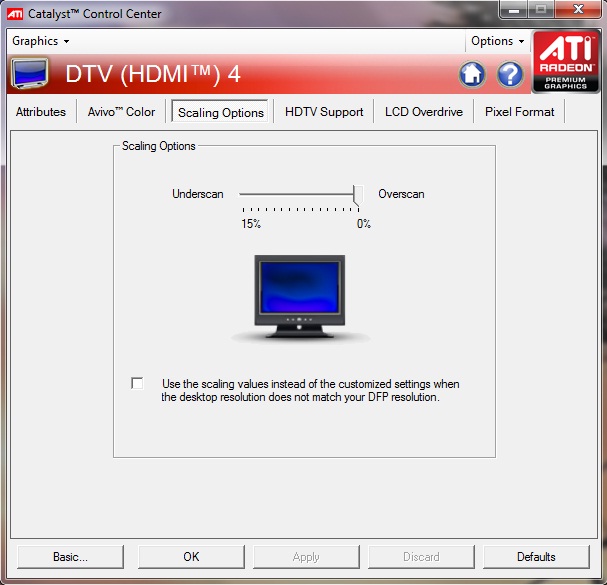Select the Scaling Options tab
Screen dimensions: 607x585
(x=220, y=112)
